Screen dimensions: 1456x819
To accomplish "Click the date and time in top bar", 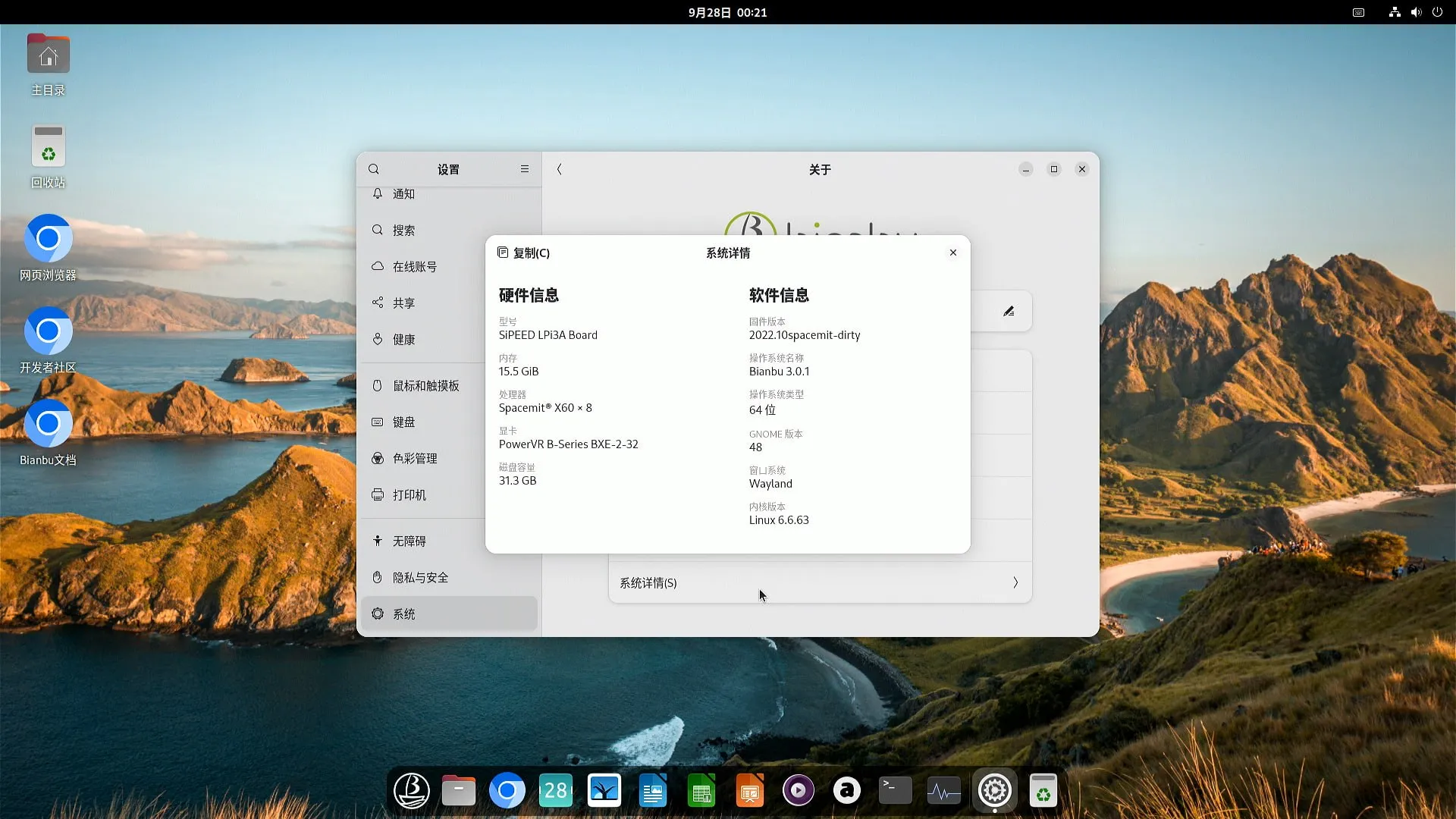I will [x=727, y=12].
